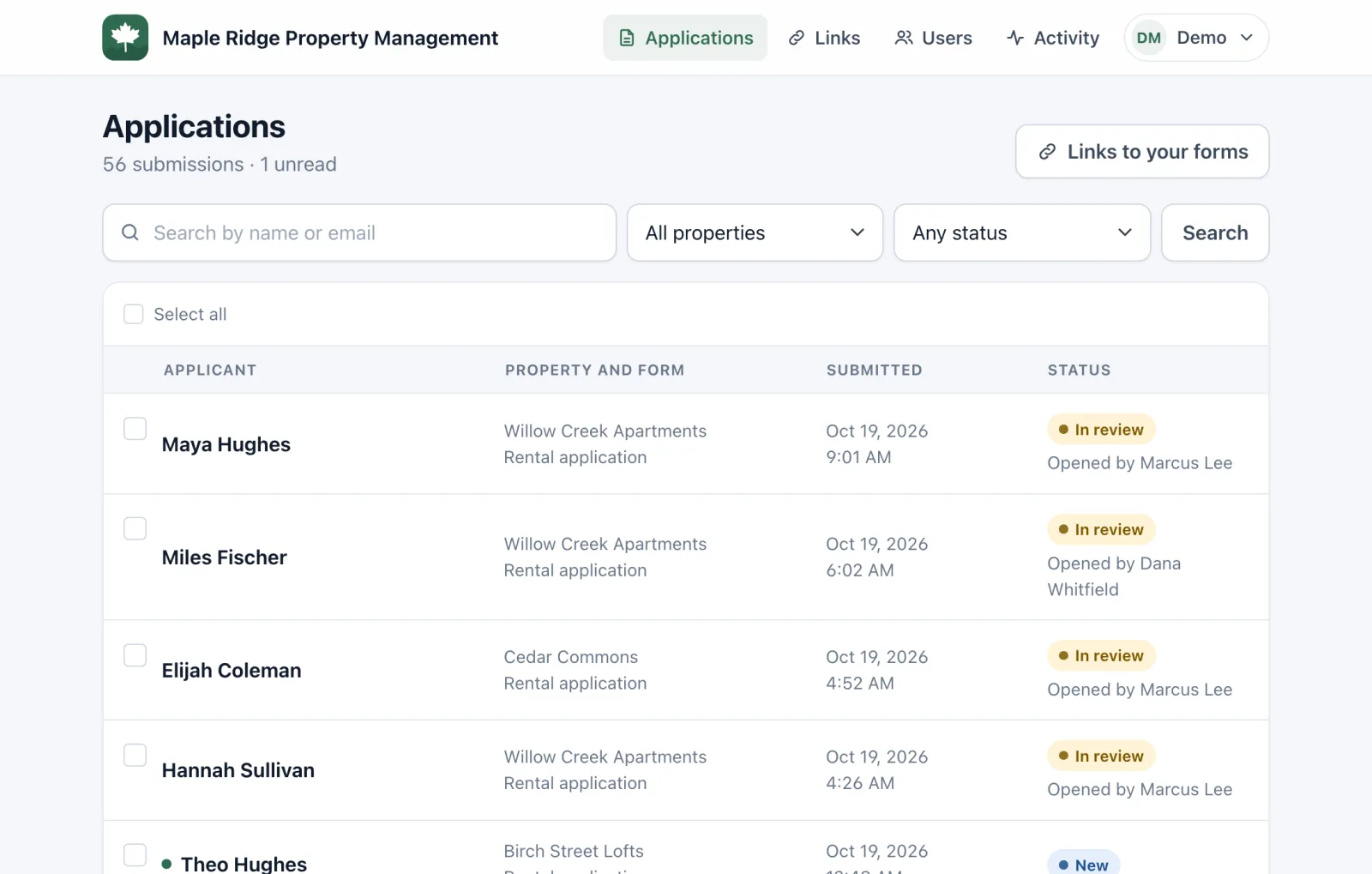This screenshot has height=874, width=1372.
Task: Click the Links to your forms button
Action: [x=1142, y=152]
